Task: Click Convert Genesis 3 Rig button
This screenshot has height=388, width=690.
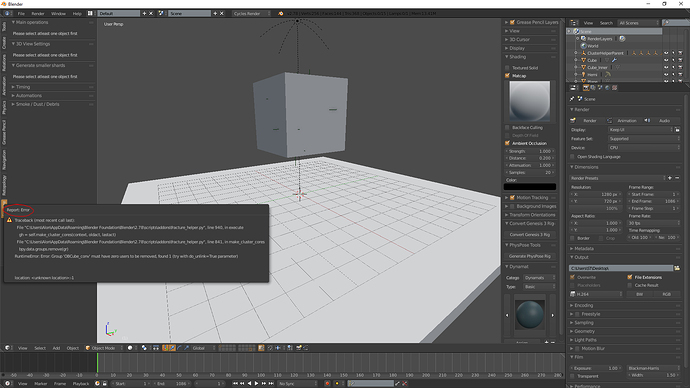Action: [530, 234]
